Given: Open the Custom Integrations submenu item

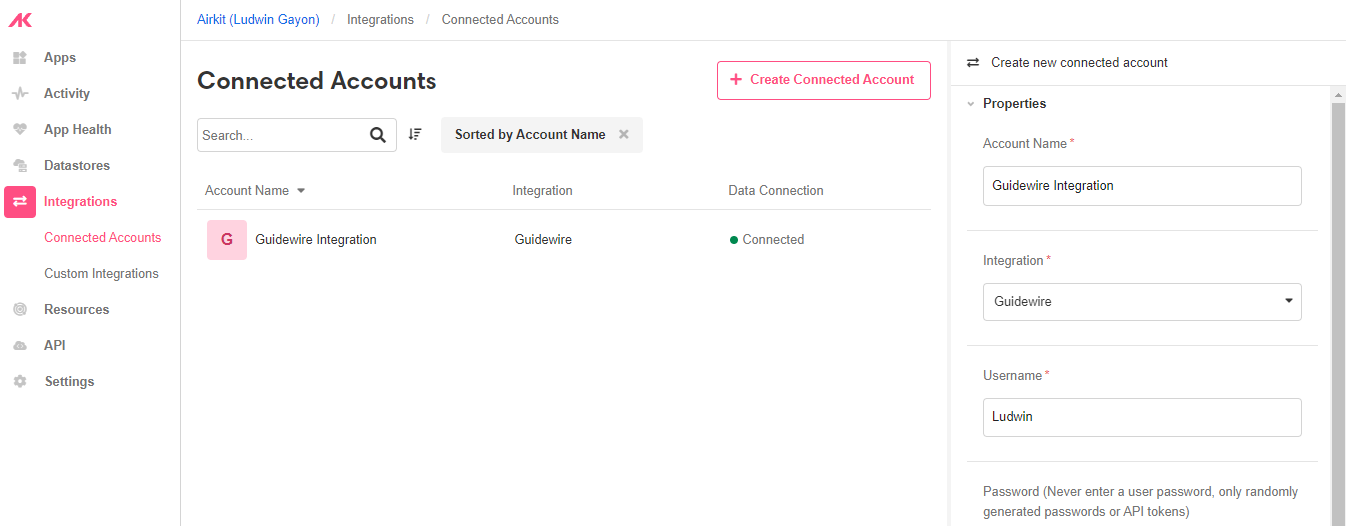Looking at the screenshot, I should 101,274.
